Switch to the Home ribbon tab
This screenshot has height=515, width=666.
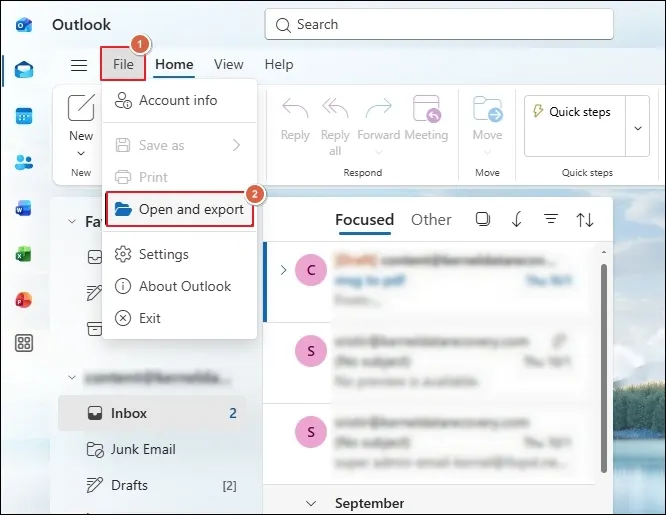tap(174, 64)
